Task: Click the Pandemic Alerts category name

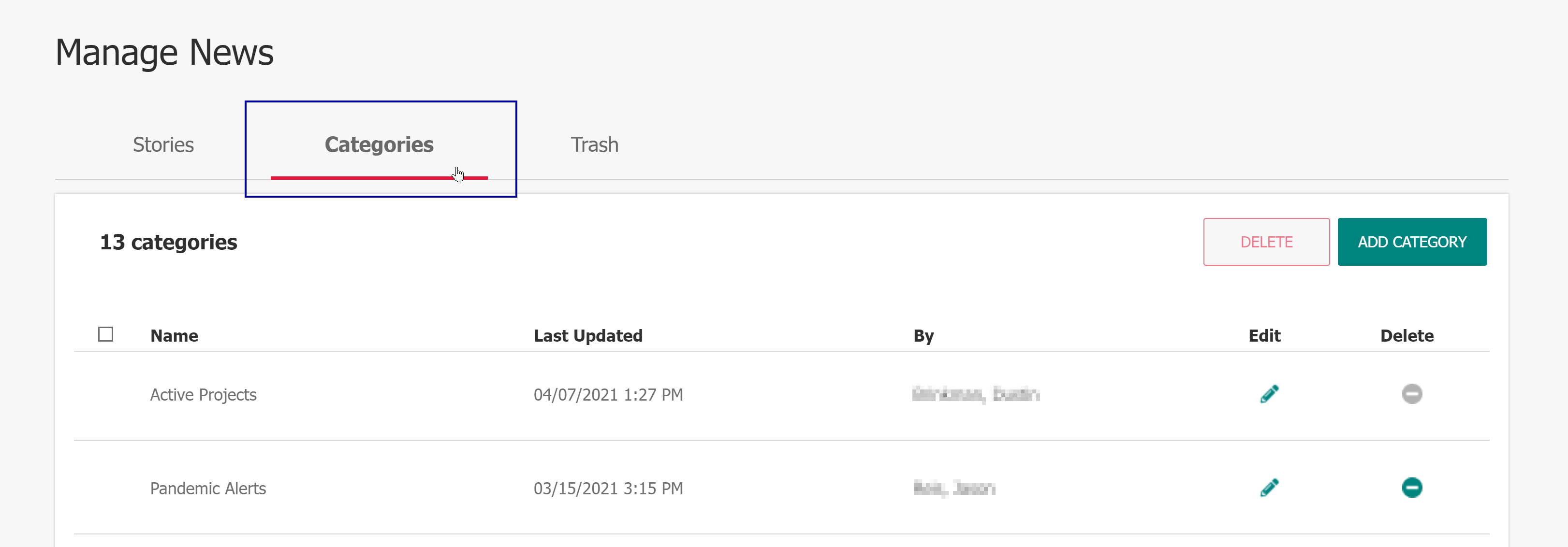Action: (208, 489)
